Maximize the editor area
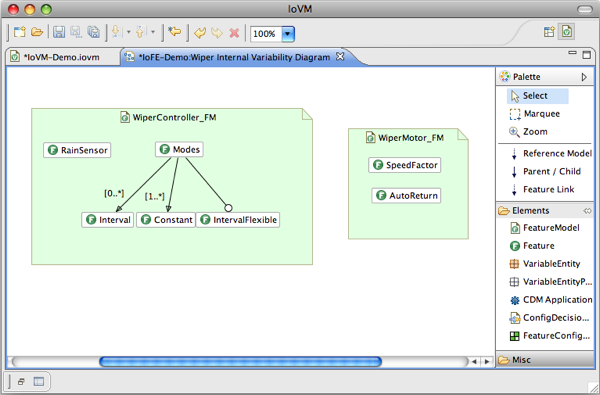Screen dimensions: 600x395 pos(587,55)
